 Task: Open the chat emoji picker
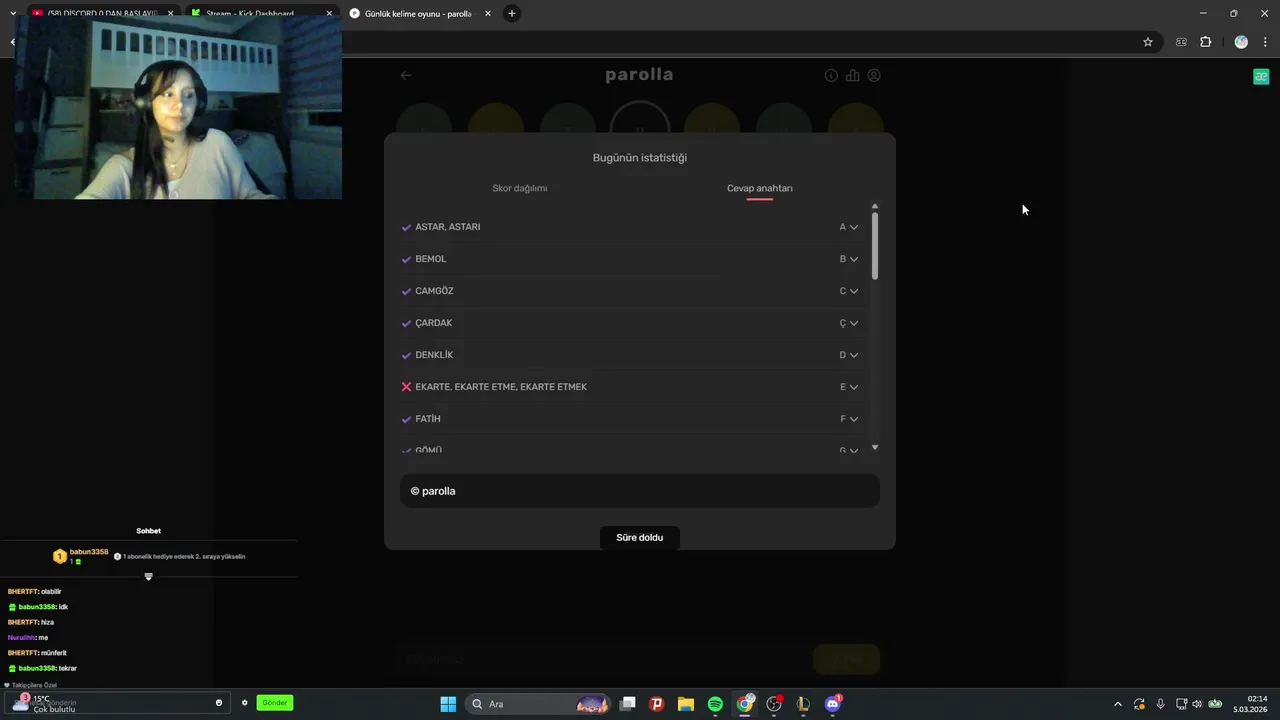[219, 703]
